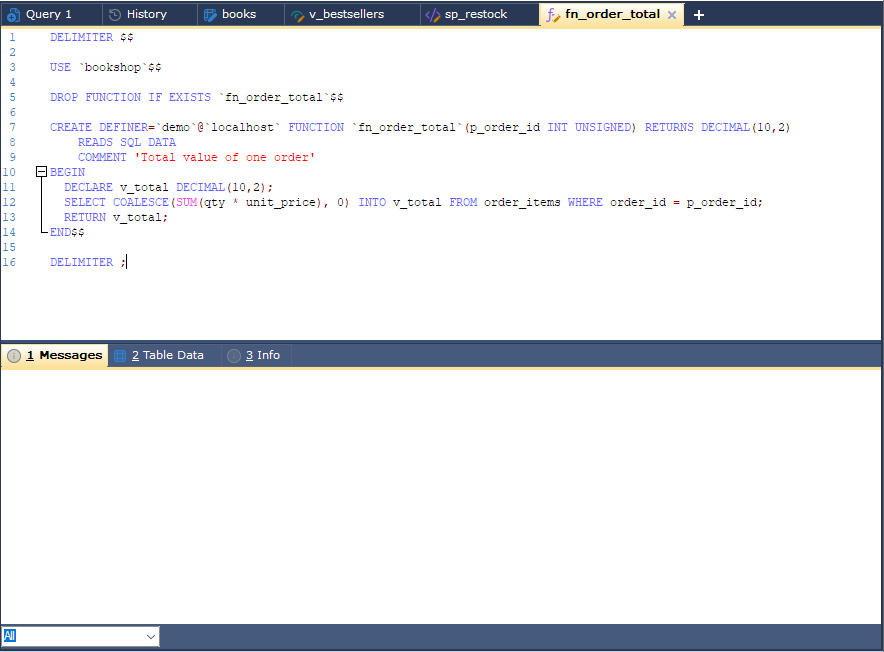This screenshot has width=884, height=652.
Task: Open the History tab
Action: point(147,14)
